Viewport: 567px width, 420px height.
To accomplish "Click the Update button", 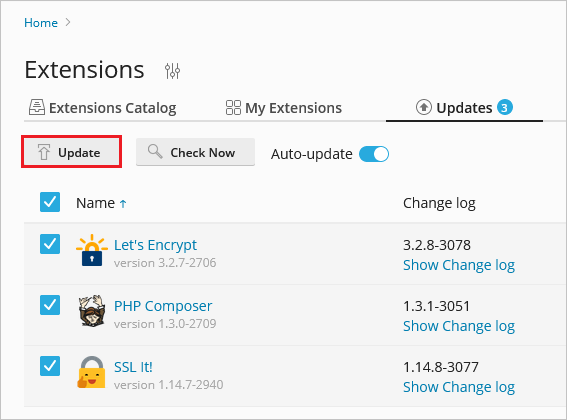I will pos(72,152).
